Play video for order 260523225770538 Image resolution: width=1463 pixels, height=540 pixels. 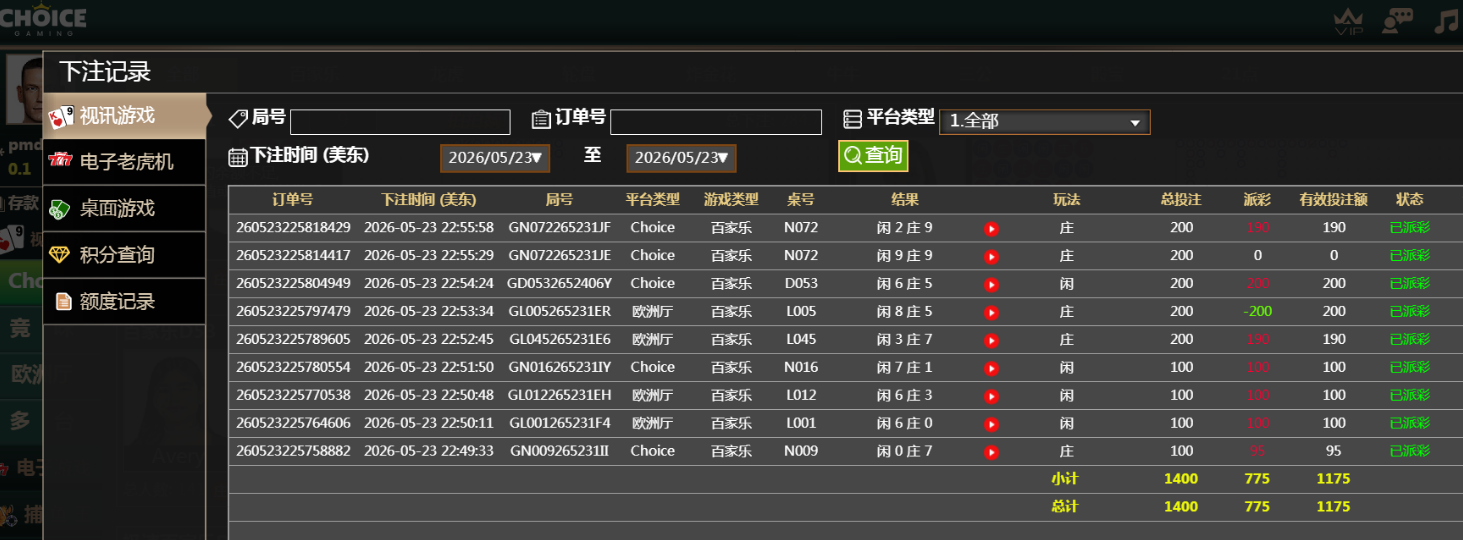pos(991,396)
